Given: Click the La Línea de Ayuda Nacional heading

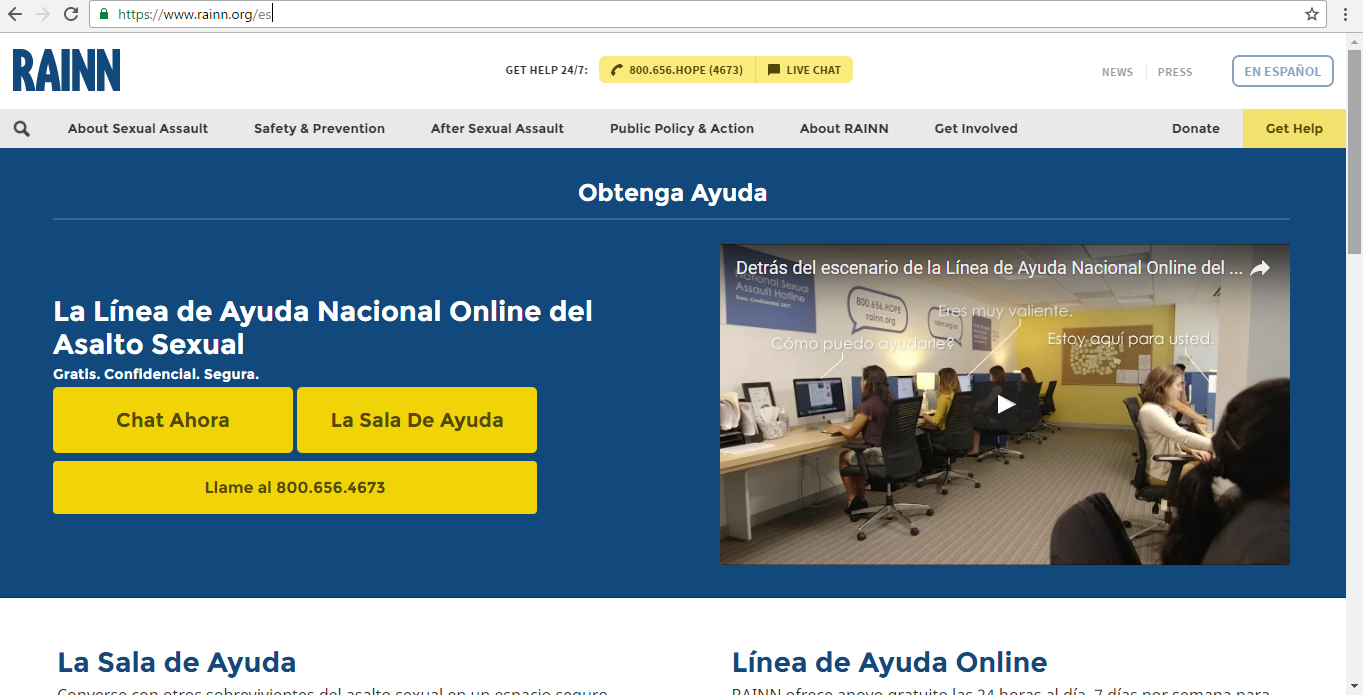Looking at the screenshot, I should pos(323,327).
